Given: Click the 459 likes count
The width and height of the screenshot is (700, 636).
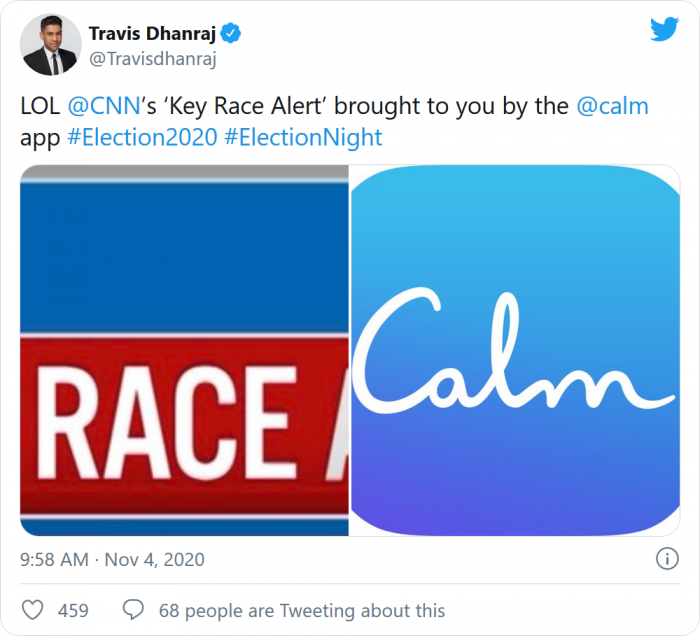Looking at the screenshot, I should pyautogui.click(x=73, y=610).
